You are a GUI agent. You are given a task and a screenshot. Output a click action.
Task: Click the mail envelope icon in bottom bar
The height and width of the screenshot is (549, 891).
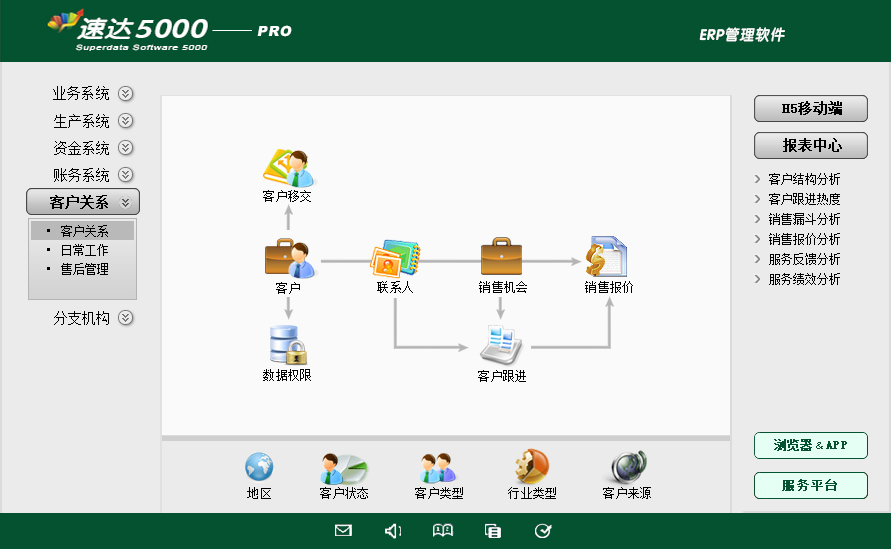click(343, 531)
